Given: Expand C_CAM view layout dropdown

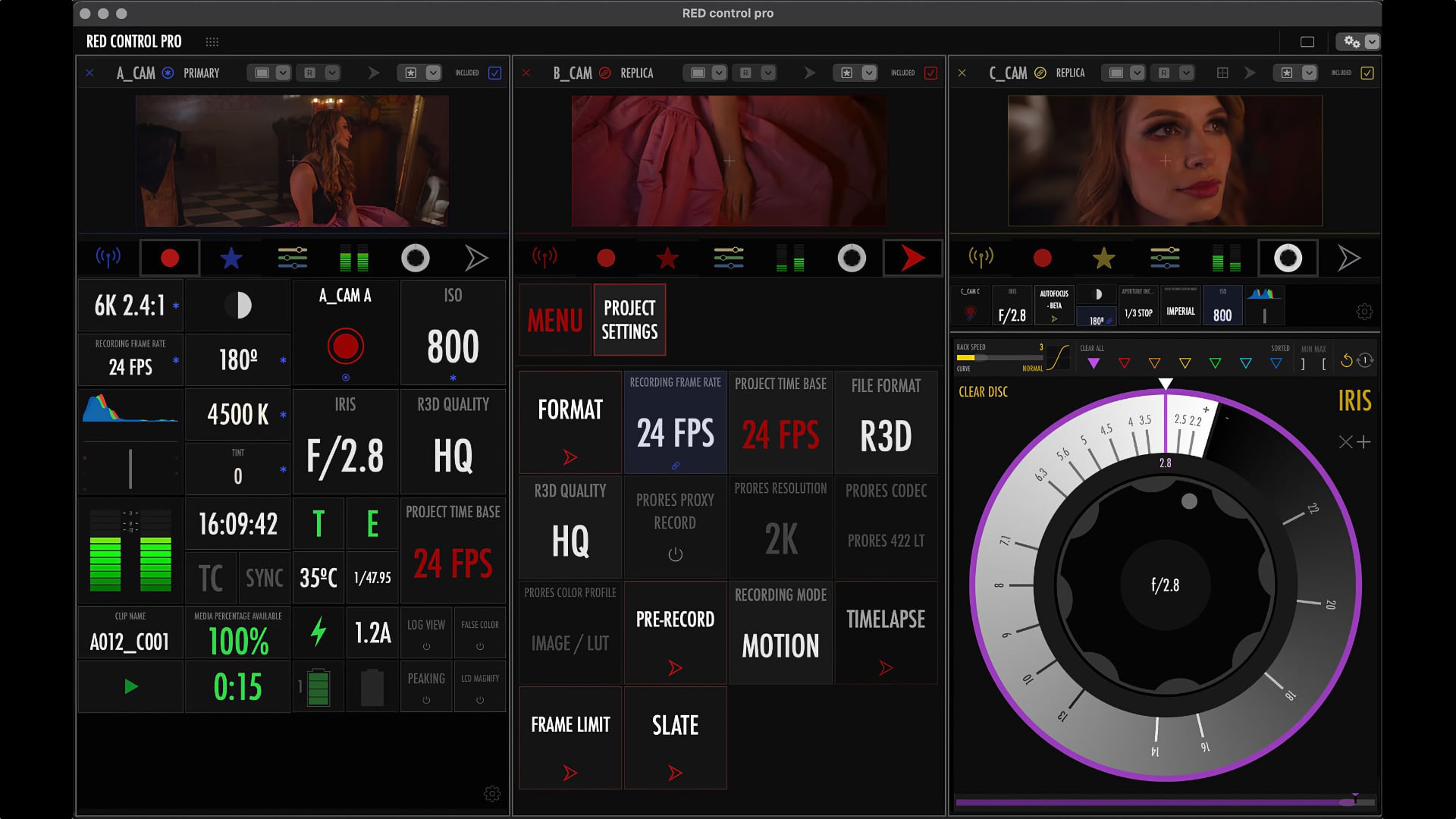Looking at the screenshot, I should coord(1137,73).
